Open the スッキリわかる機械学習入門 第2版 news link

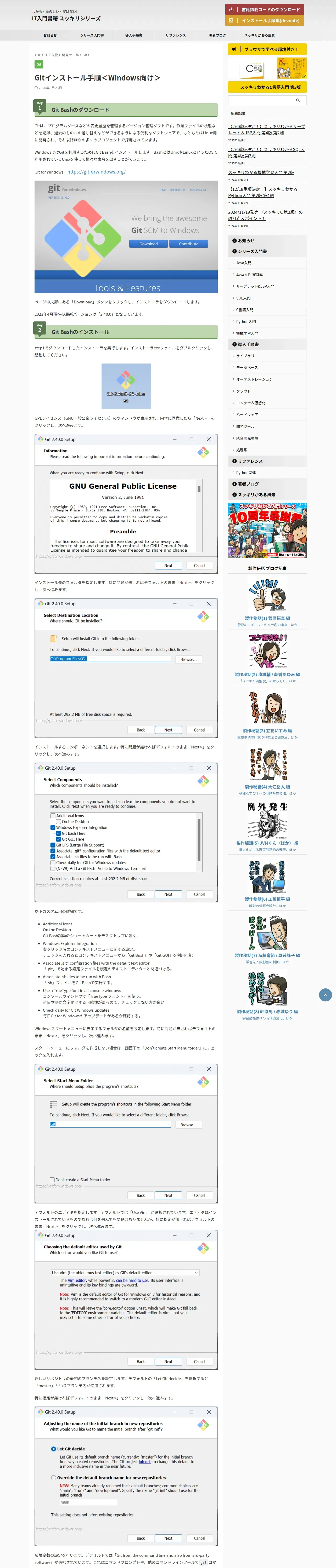point(261,172)
